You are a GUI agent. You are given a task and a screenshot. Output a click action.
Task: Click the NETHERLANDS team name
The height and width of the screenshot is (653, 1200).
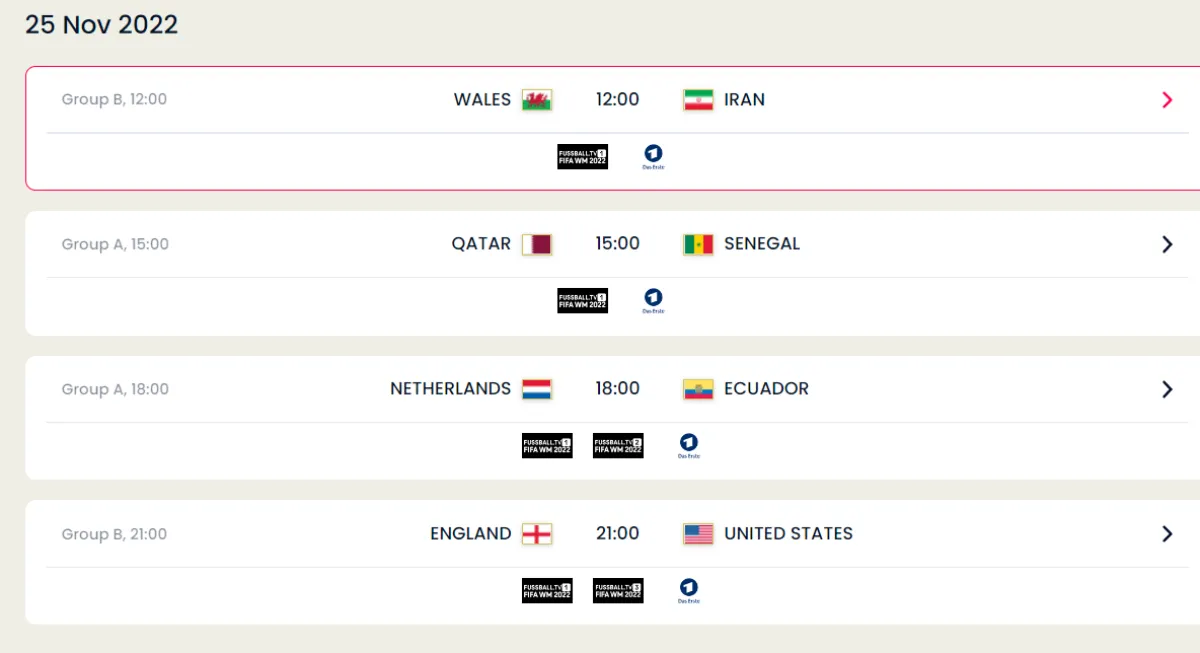pyautogui.click(x=450, y=389)
